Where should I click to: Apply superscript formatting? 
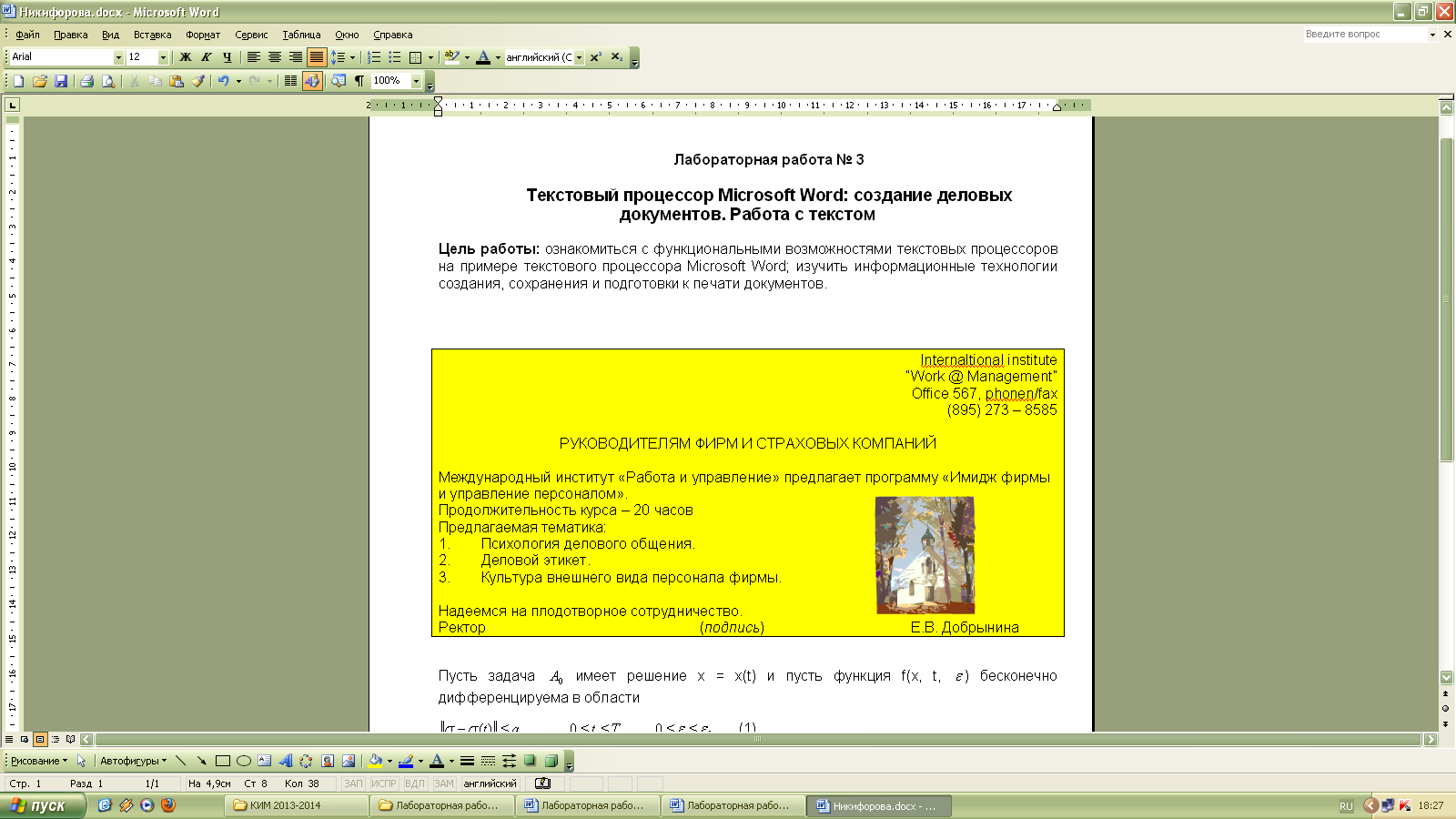596,57
